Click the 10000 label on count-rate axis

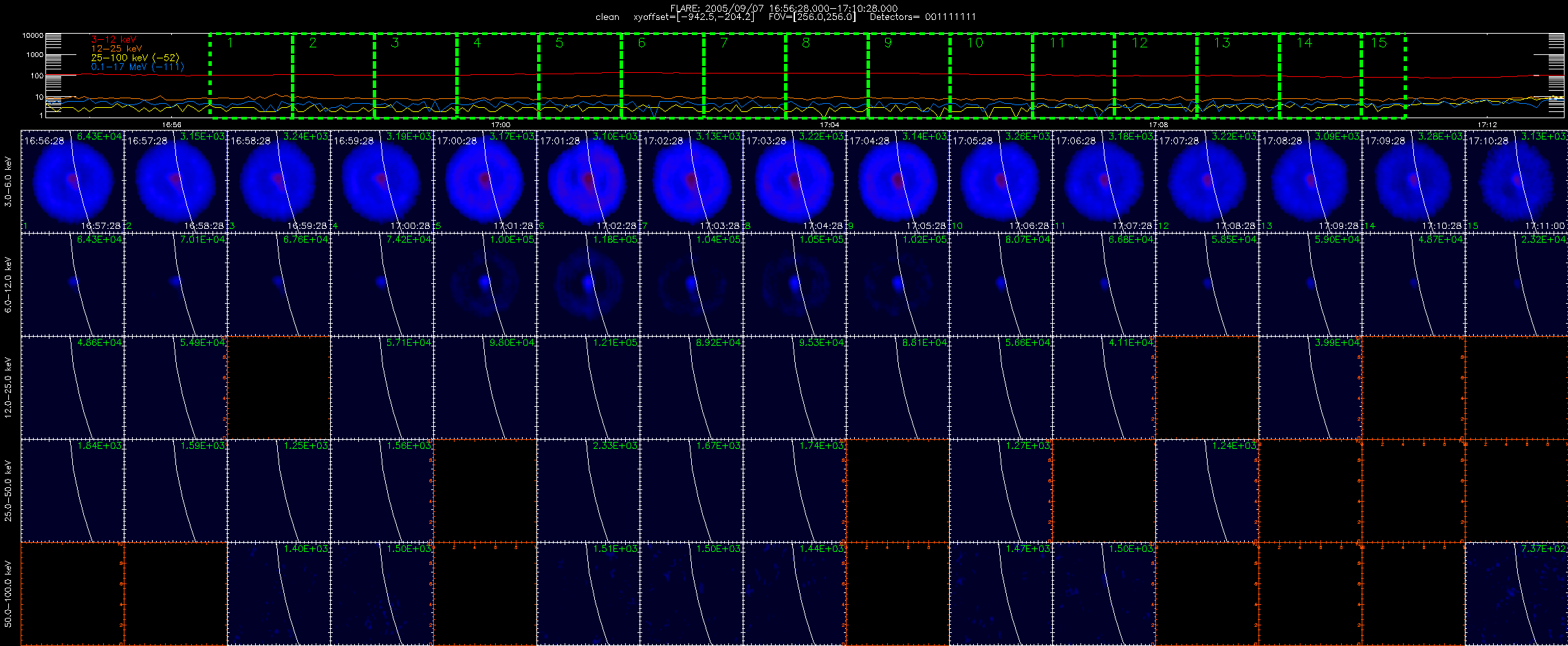click(x=32, y=35)
